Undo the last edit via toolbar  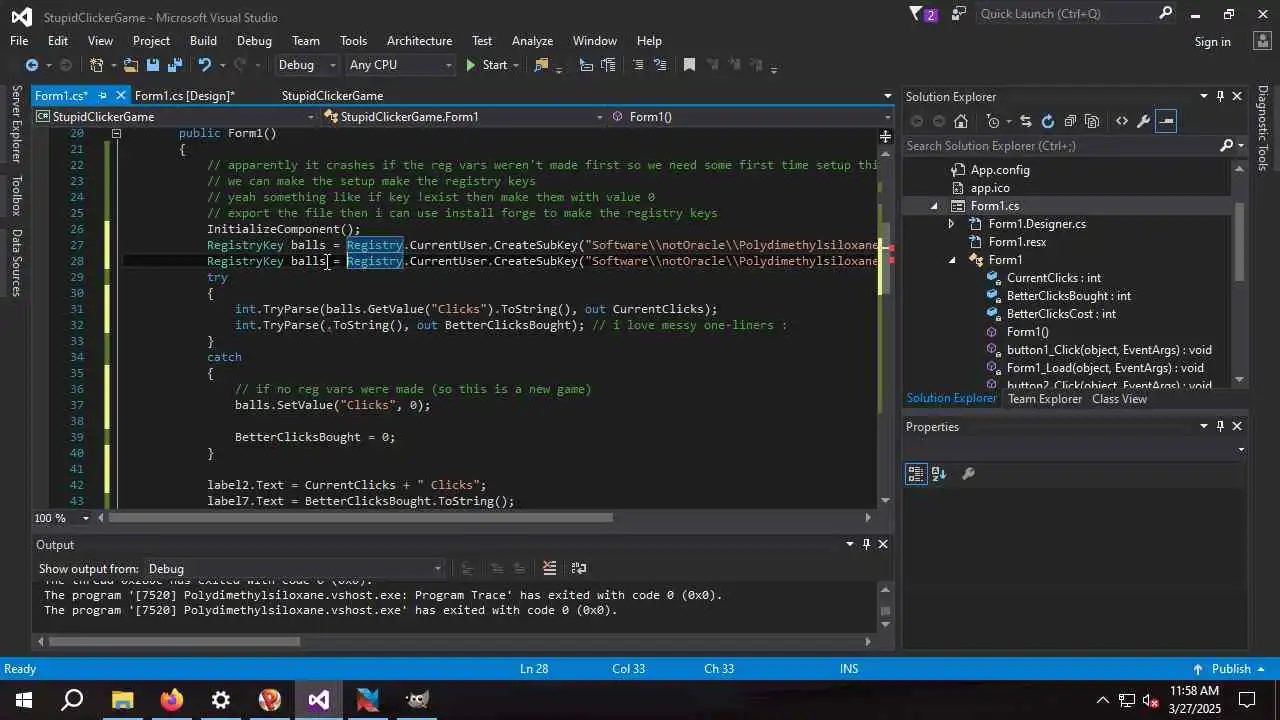click(x=205, y=65)
